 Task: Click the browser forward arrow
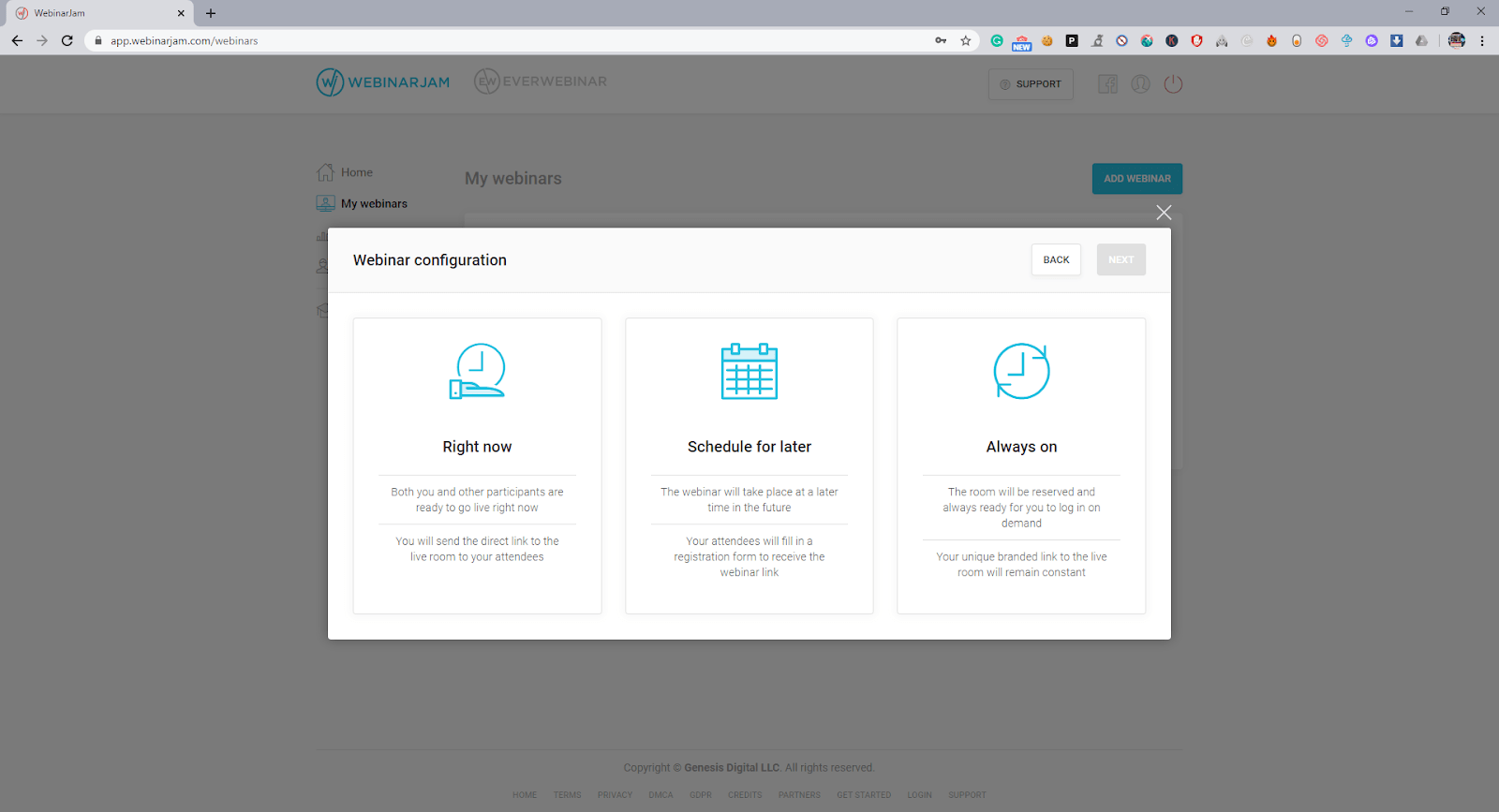click(x=42, y=40)
